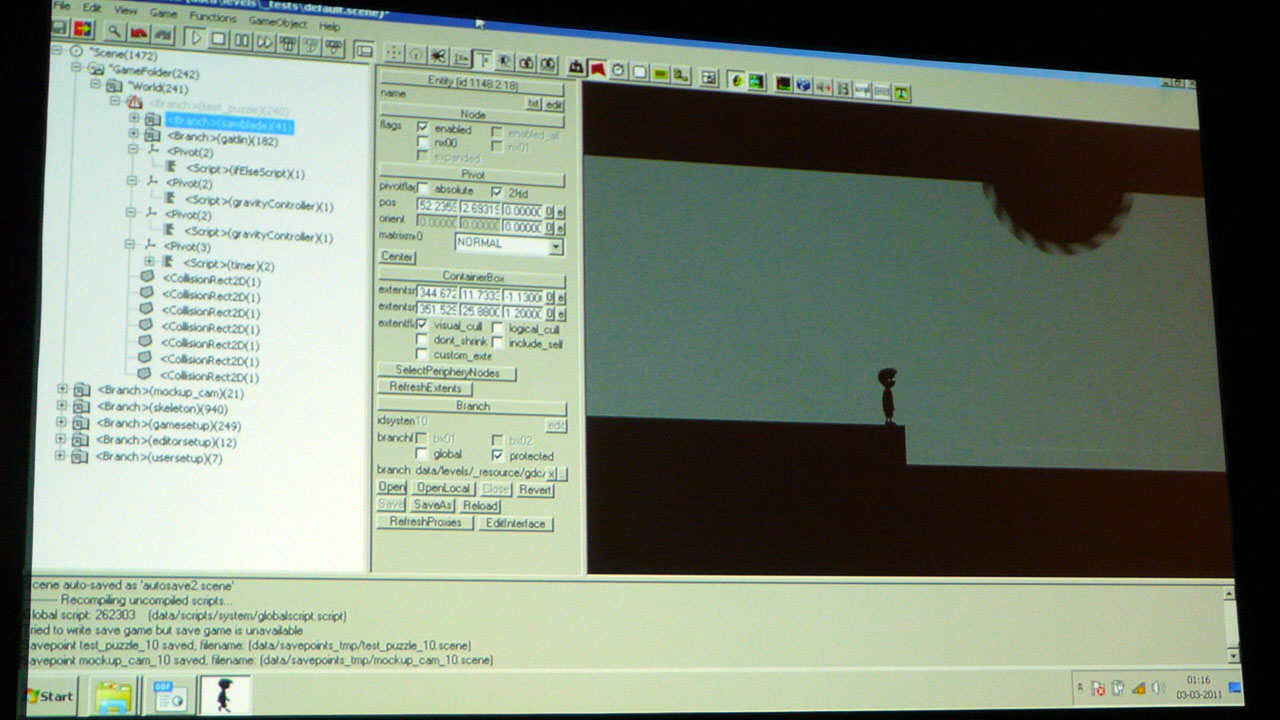Screen dimensions: 1280x720
Task: Collapse the GameFolder(242) node
Action: (76, 68)
